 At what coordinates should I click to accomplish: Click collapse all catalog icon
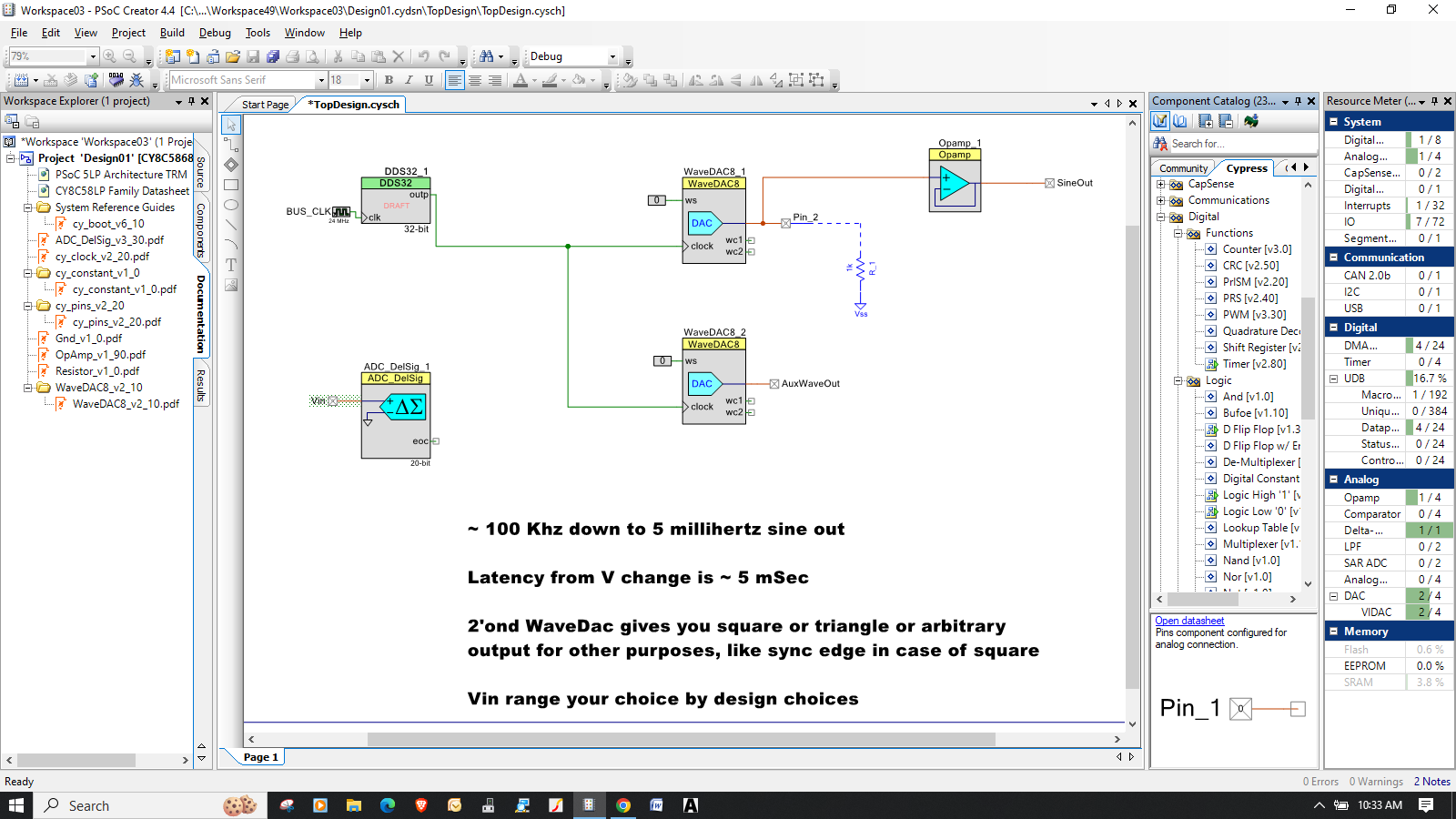pos(1226,121)
